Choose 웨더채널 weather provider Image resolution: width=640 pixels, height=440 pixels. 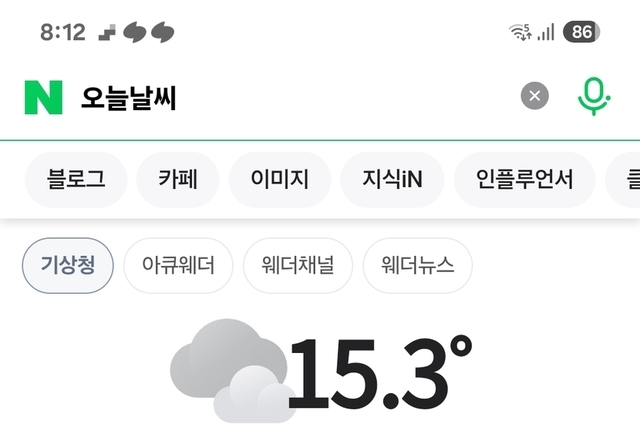[298, 265]
